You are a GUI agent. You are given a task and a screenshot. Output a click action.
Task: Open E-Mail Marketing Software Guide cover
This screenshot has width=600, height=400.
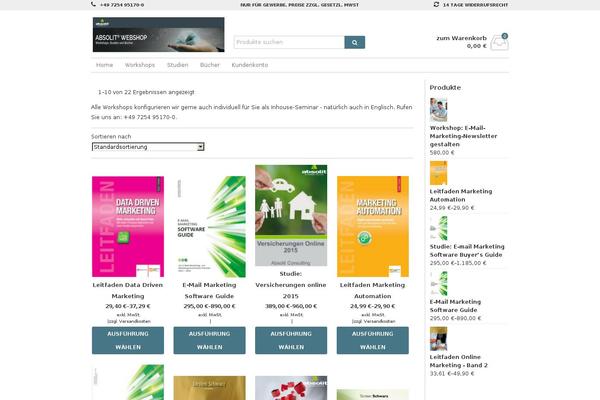[x=210, y=227]
